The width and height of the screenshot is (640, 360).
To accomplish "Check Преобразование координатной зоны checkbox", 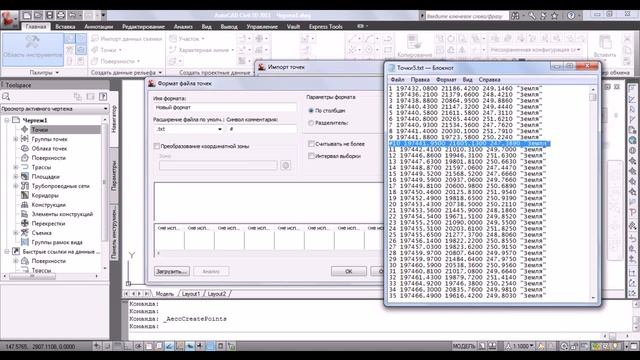I will coord(157,146).
